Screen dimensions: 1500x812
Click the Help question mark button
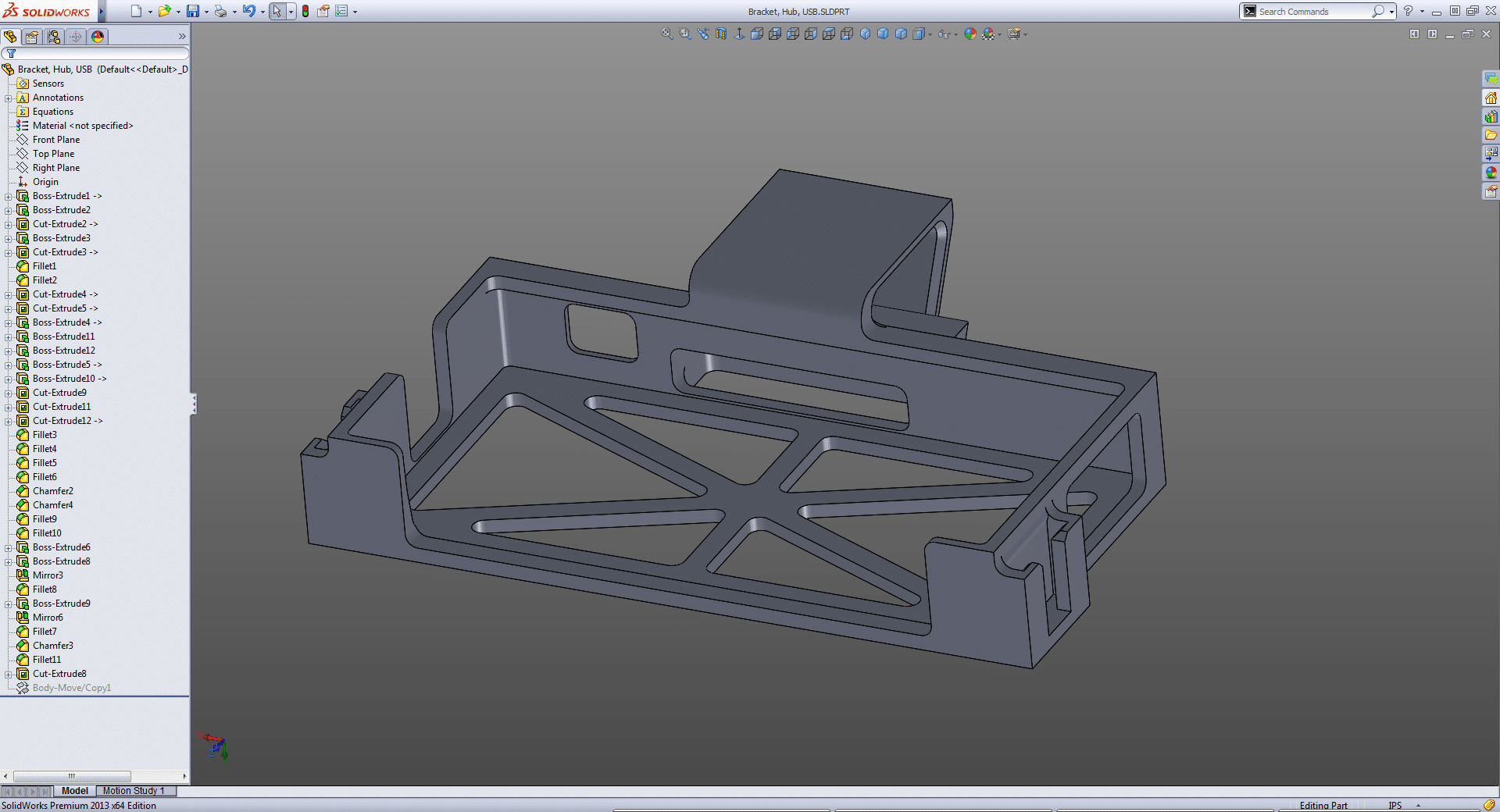tap(1408, 11)
